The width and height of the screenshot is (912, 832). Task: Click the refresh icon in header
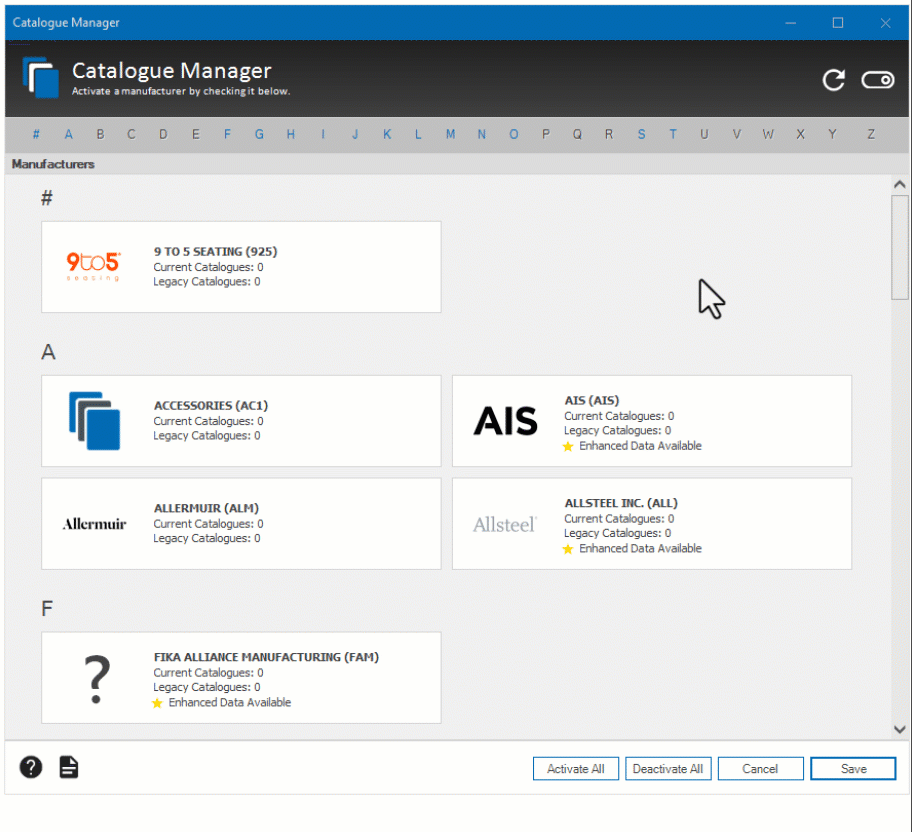pyautogui.click(x=833, y=81)
